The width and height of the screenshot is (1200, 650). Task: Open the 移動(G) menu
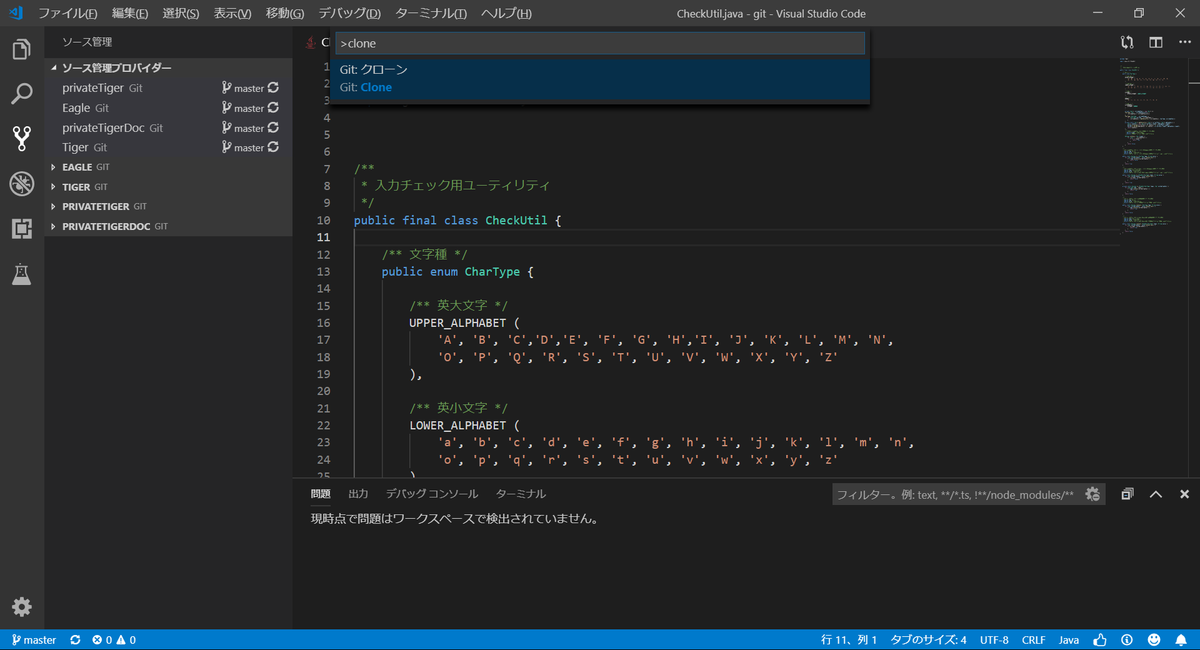(x=285, y=14)
